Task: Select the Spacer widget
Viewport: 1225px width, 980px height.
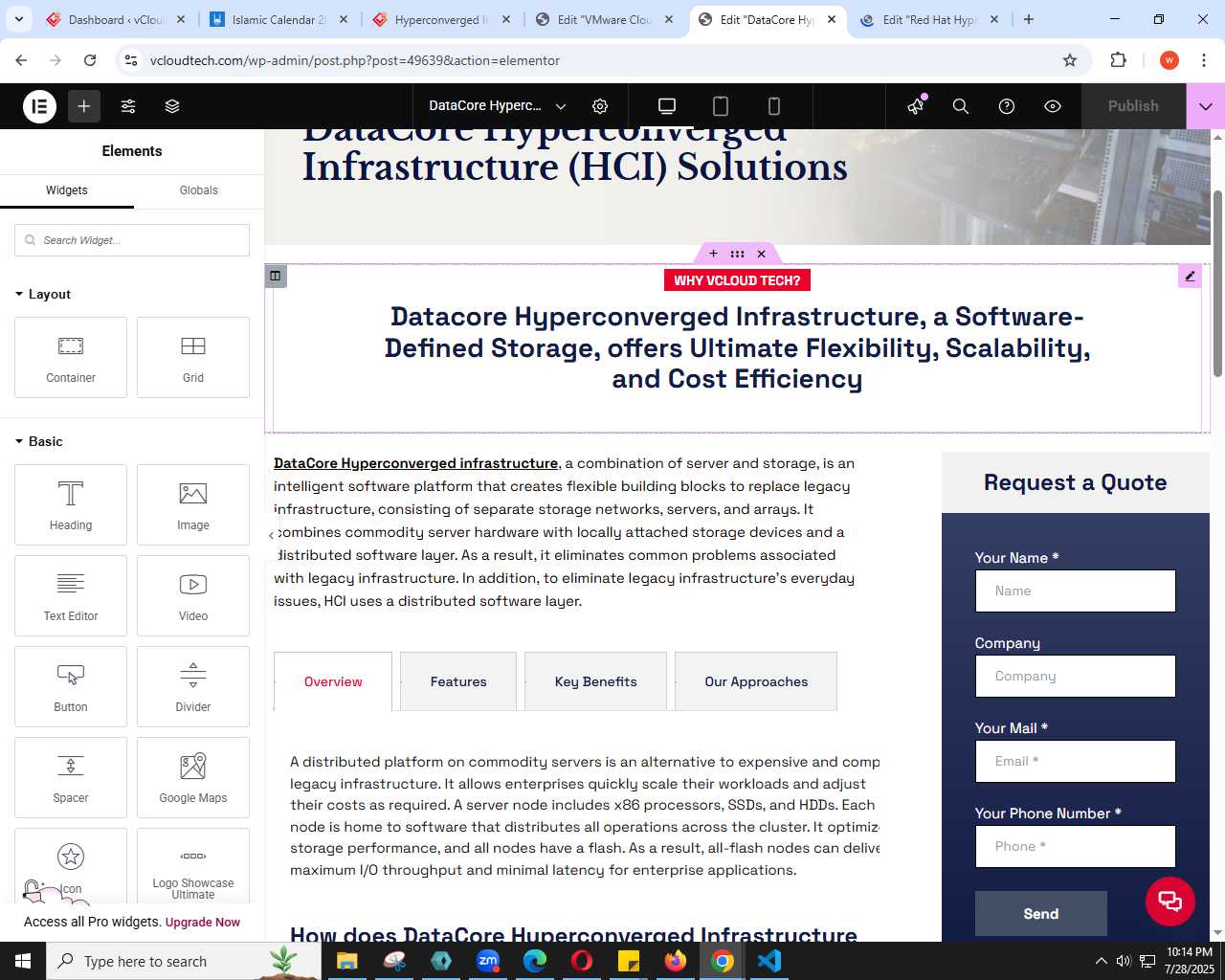Action: (x=71, y=777)
